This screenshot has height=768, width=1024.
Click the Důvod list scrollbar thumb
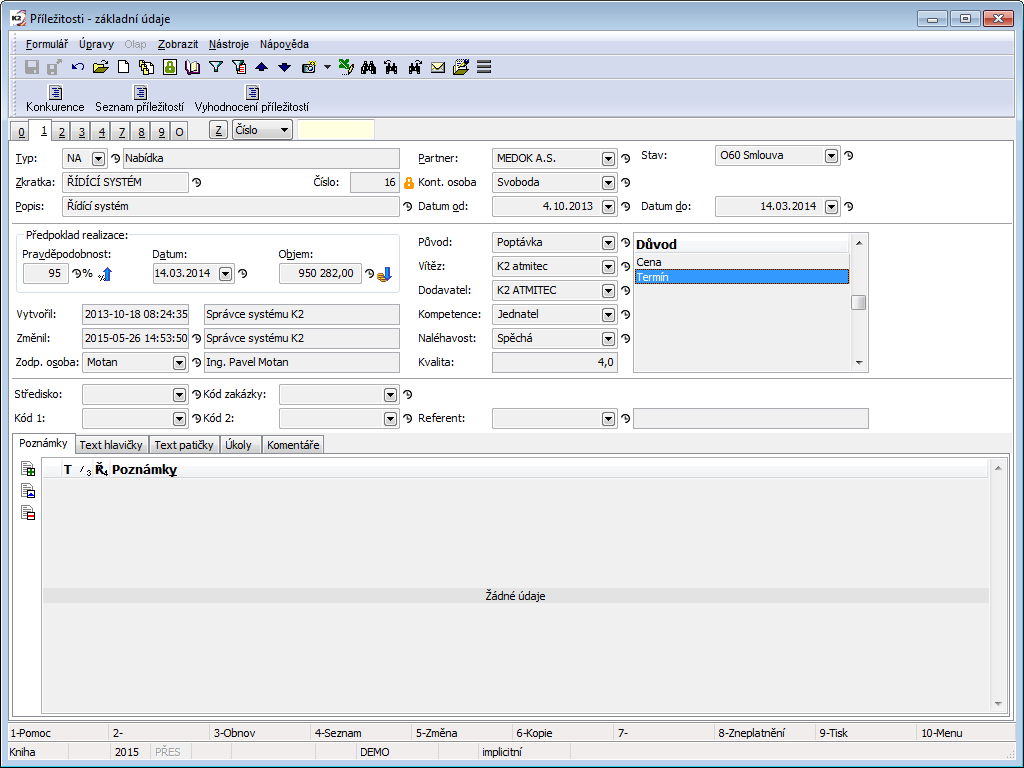tap(858, 303)
